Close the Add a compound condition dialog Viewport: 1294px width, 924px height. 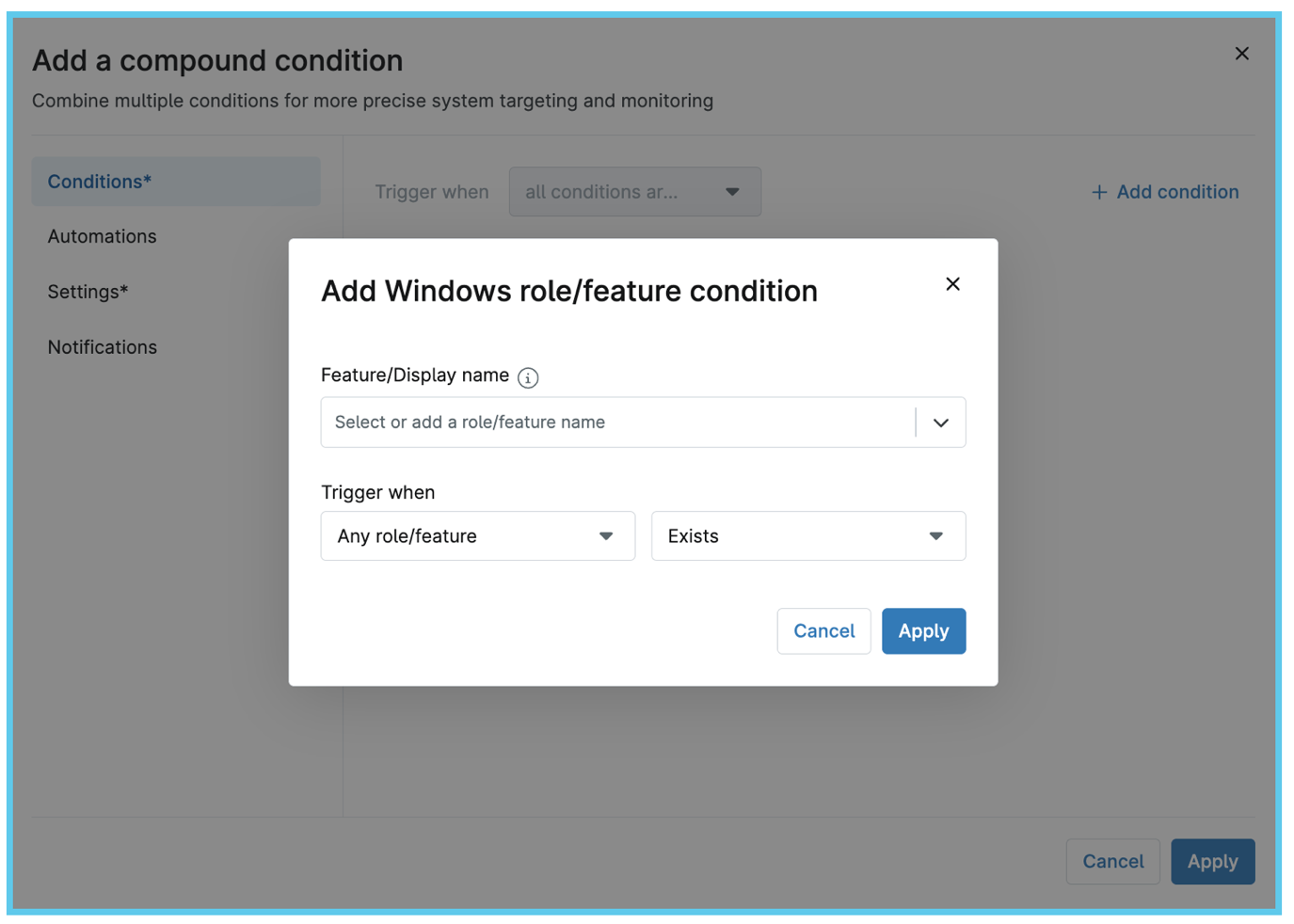[x=1241, y=54]
